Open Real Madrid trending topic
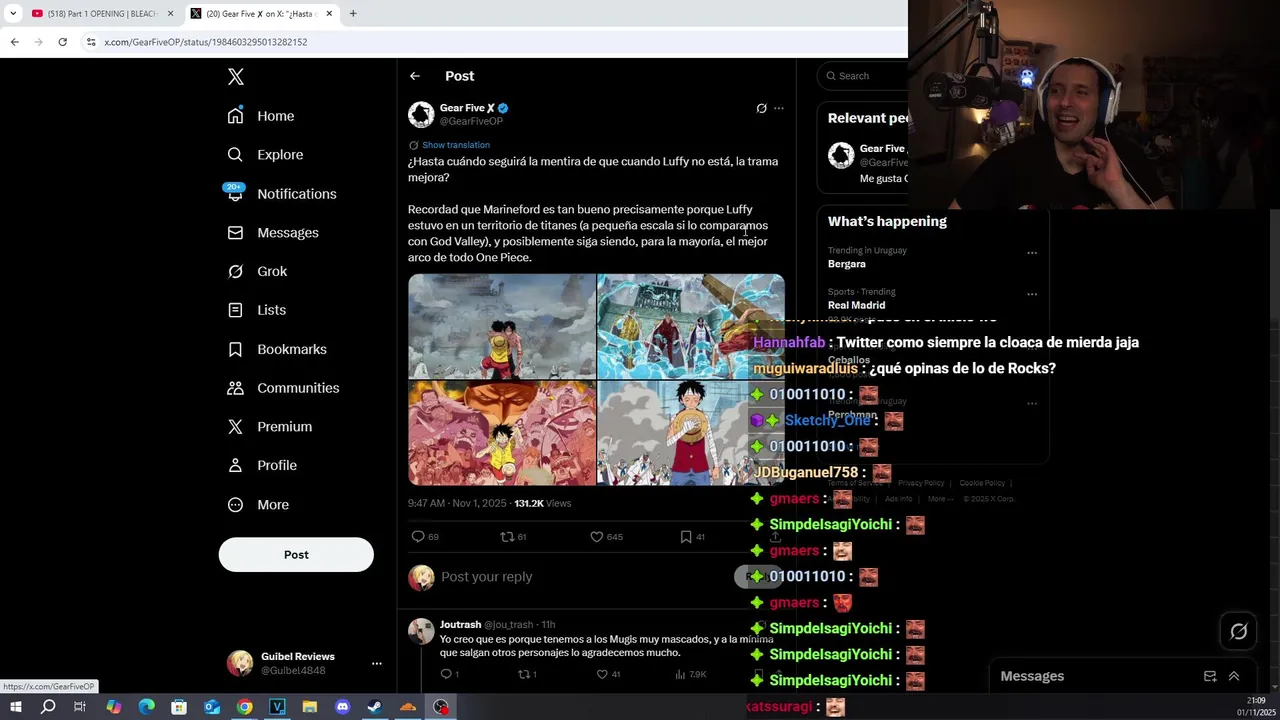 click(856, 305)
